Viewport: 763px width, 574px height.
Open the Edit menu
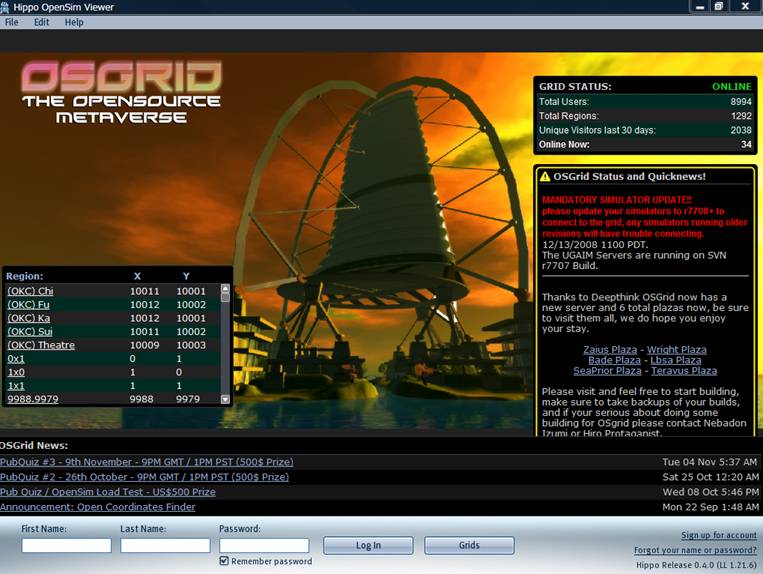tap(41, 22)
